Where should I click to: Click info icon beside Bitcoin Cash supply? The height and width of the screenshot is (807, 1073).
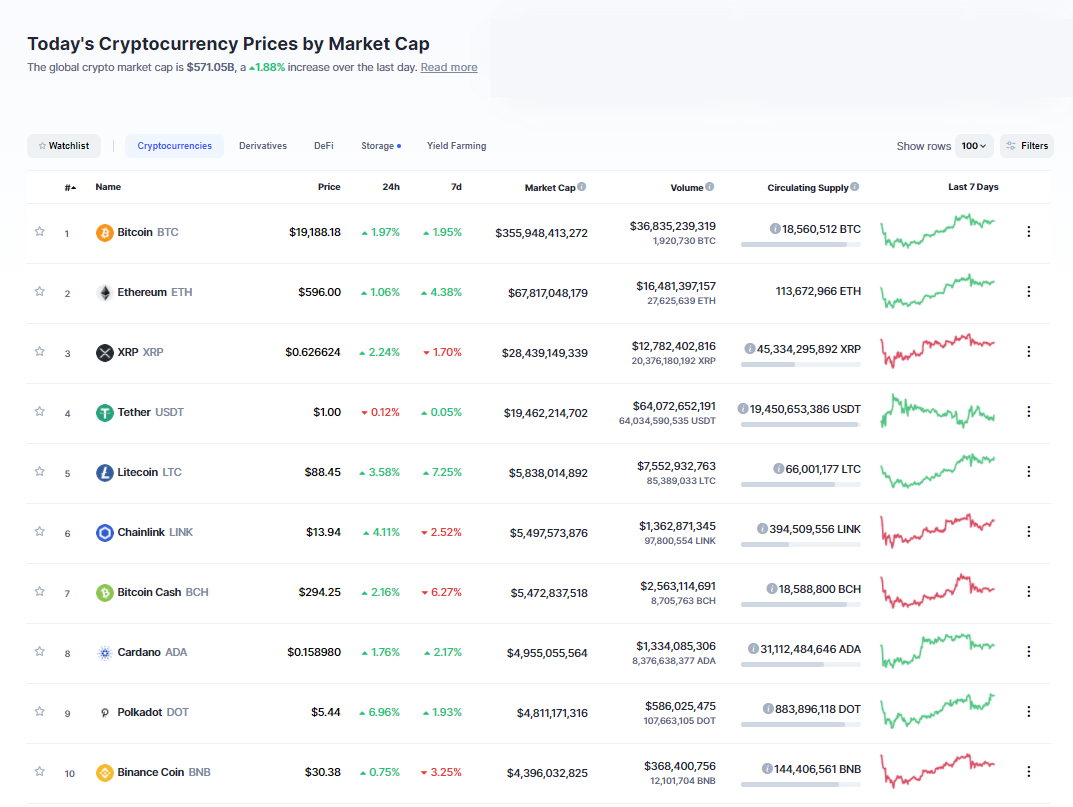click(772, 589)
